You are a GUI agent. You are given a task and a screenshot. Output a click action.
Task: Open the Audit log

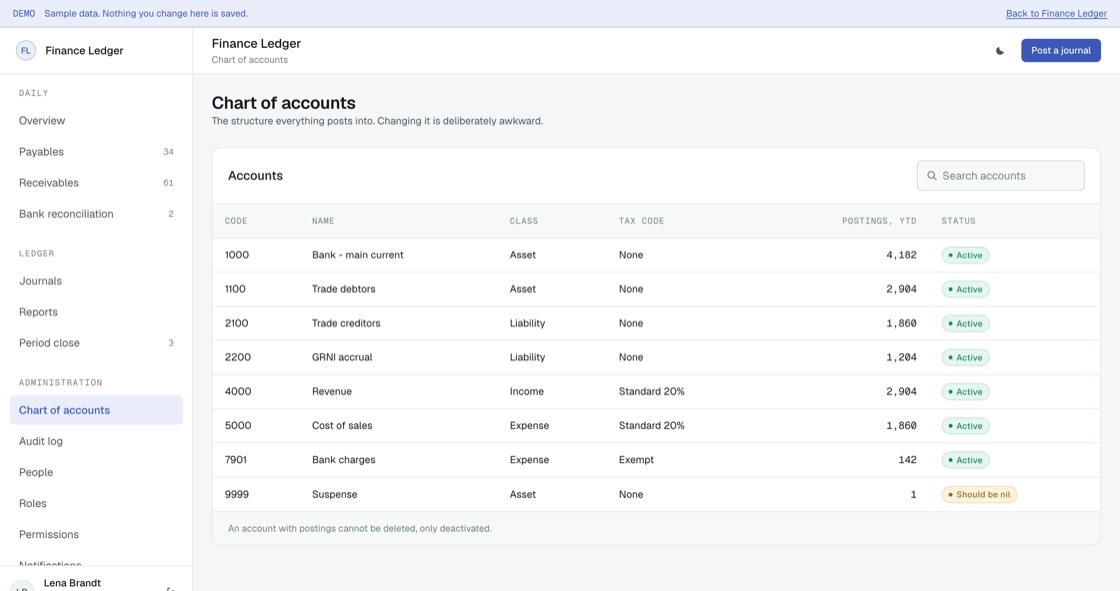click(96, 441)
